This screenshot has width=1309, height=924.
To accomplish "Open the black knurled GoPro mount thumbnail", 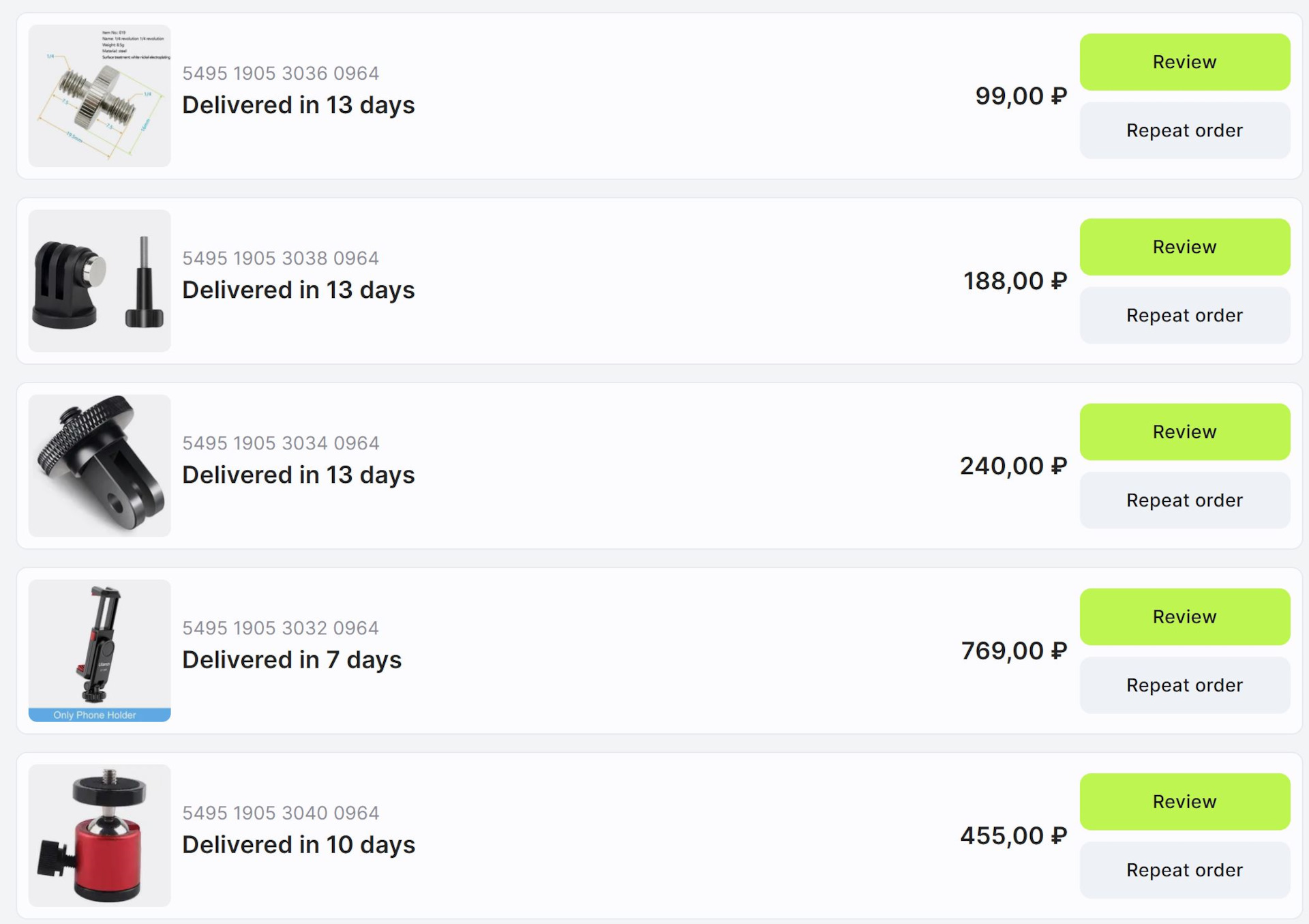I will pyautogui.click(x=100, y=466).
